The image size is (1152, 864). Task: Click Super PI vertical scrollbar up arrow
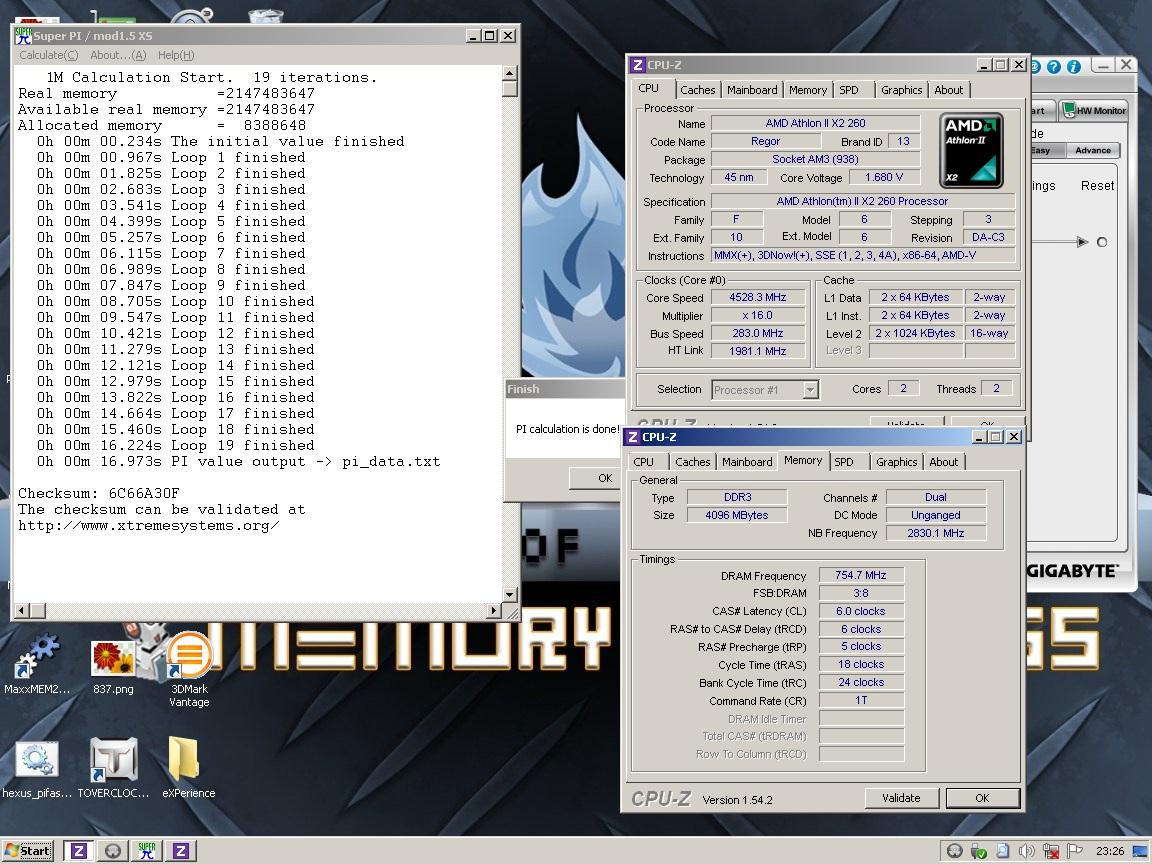pos(510,73)
